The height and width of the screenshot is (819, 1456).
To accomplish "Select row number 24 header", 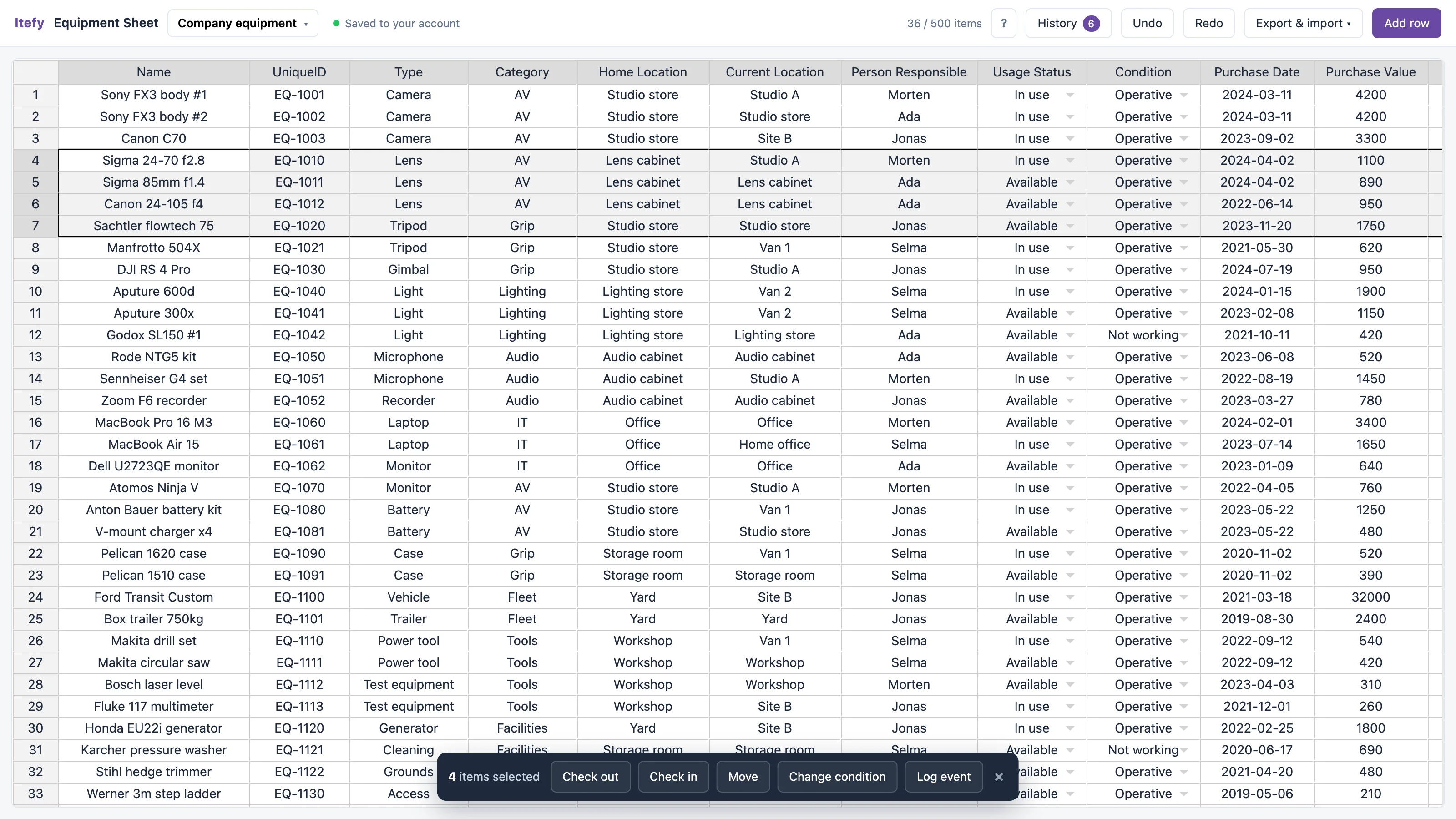I will click(x=35, y=597).
